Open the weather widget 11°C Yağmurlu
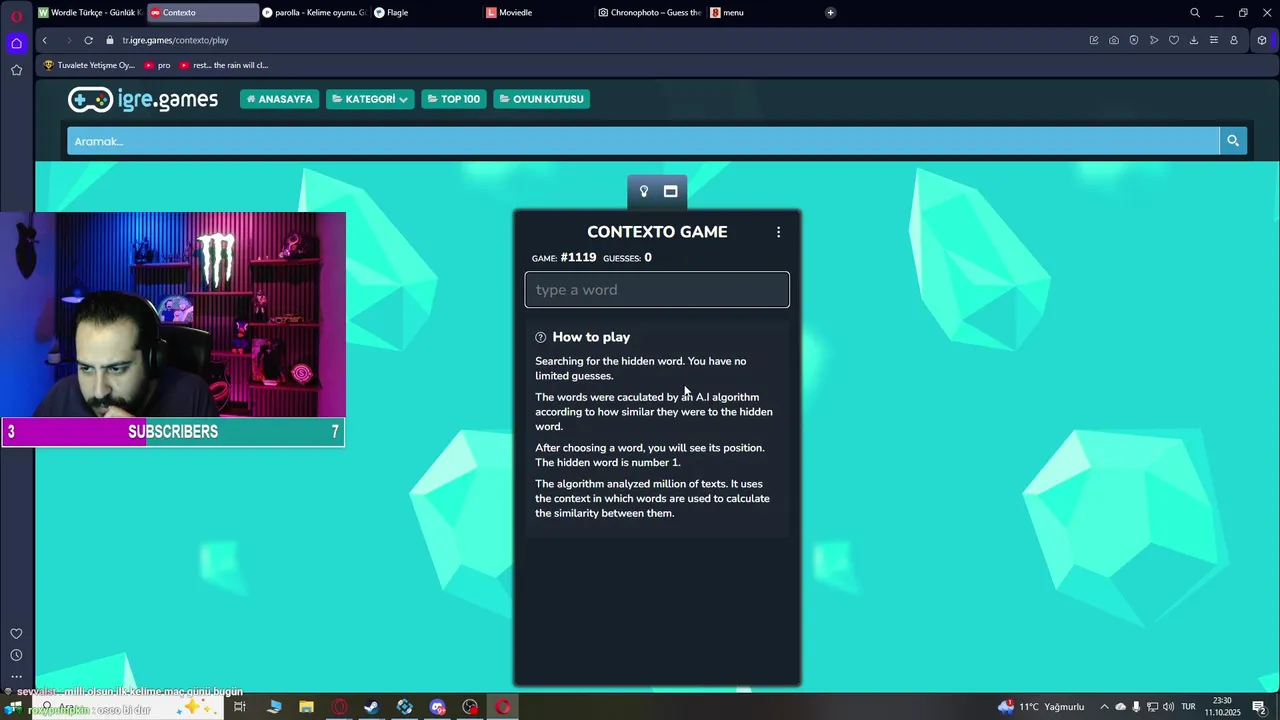The height and width of the screenshot is (720, 1280). pos(1041,707)
